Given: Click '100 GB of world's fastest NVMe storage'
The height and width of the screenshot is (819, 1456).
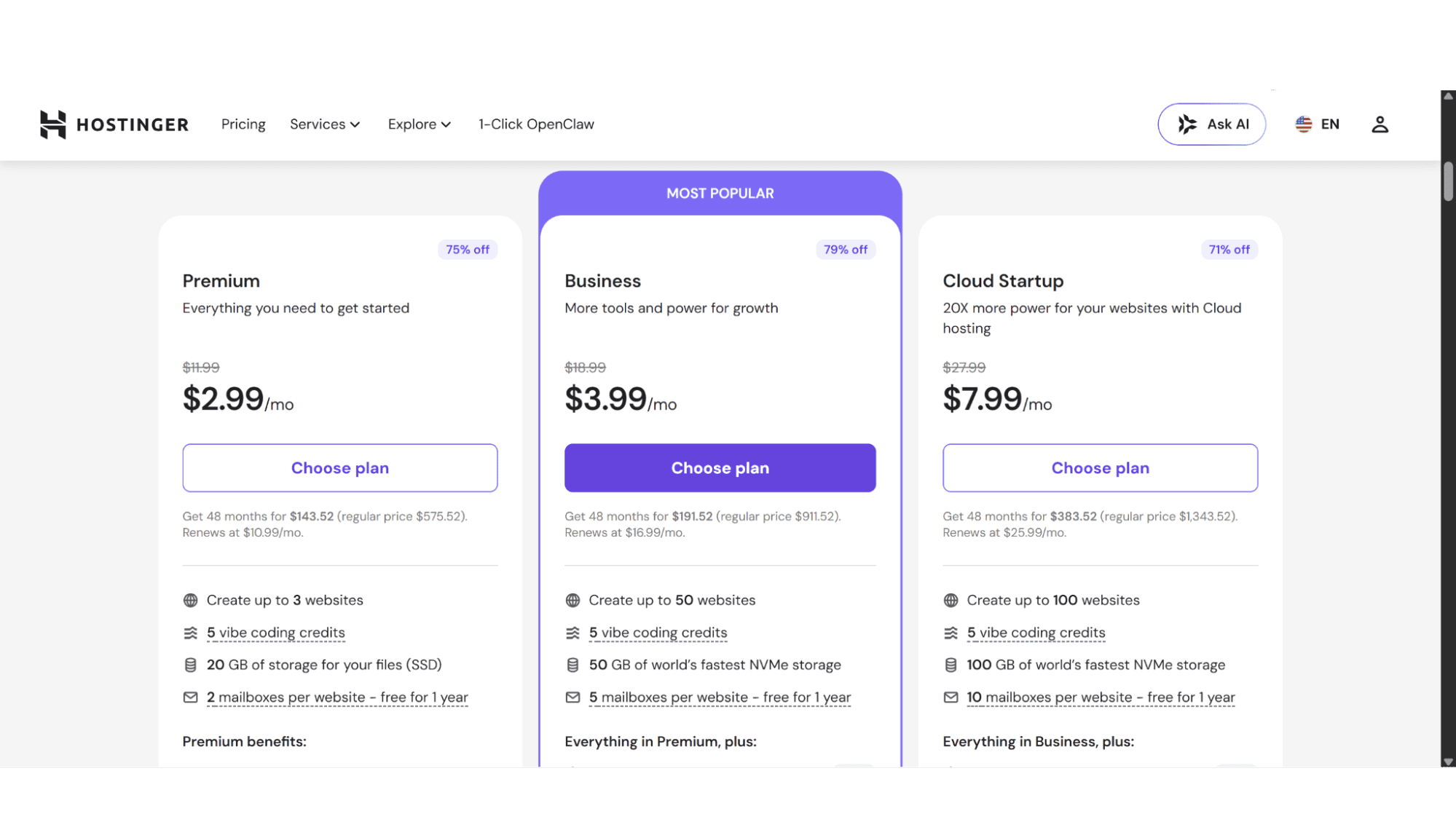Looking at the screenshot, I should tap(1096, 665).
